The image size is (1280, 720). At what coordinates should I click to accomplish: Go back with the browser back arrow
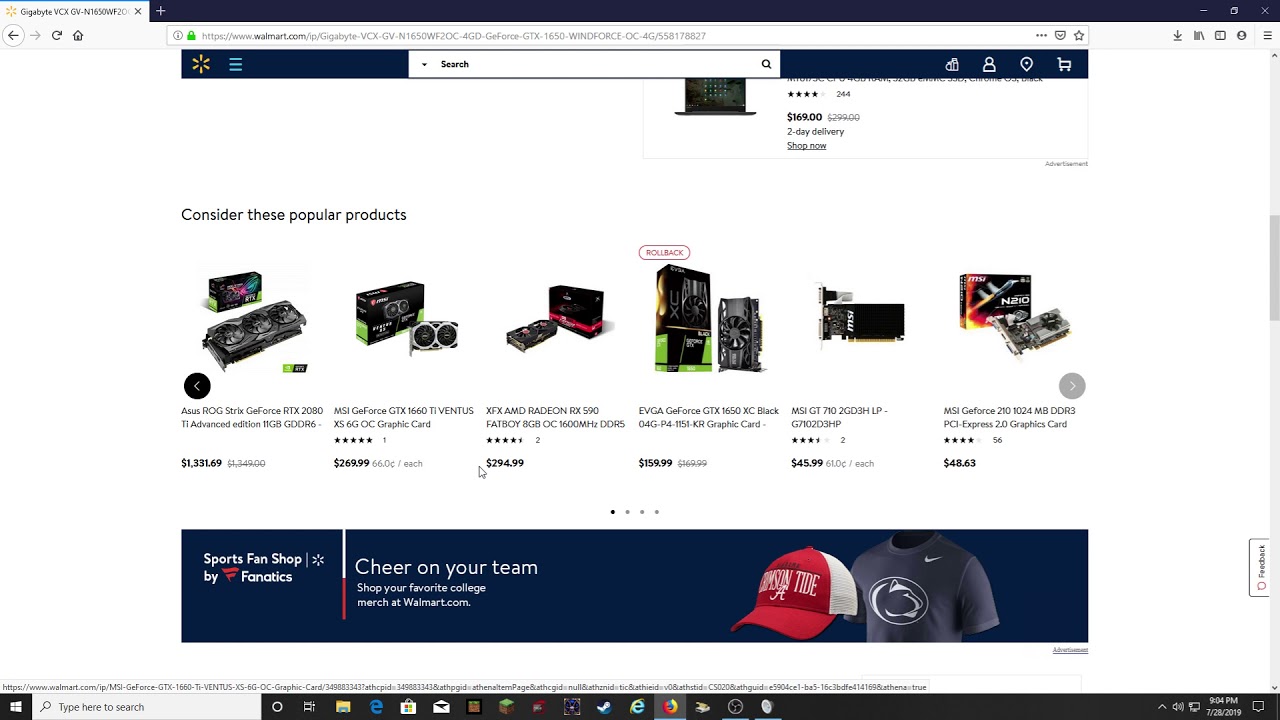(13, 35)
